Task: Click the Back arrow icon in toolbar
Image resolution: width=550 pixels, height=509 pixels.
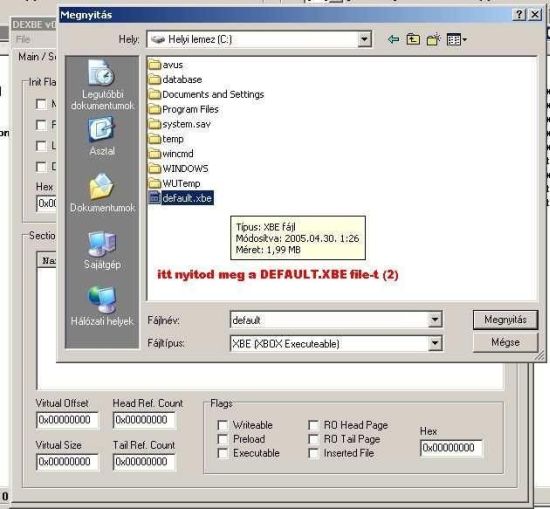Action: 393,39
